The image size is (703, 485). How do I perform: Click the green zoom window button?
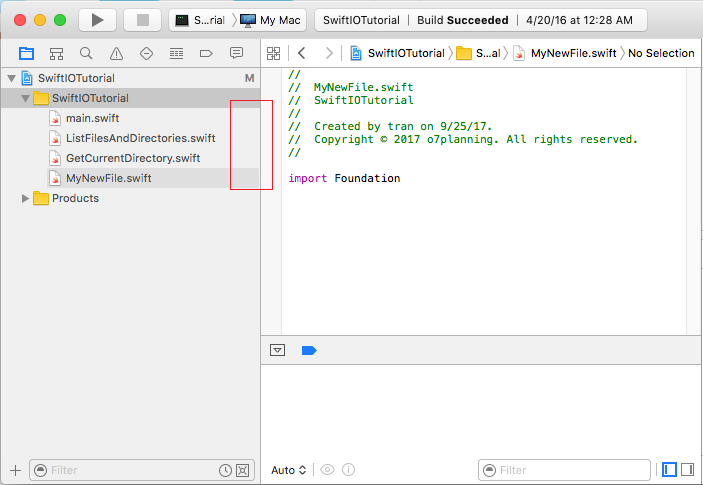[60, 20]
